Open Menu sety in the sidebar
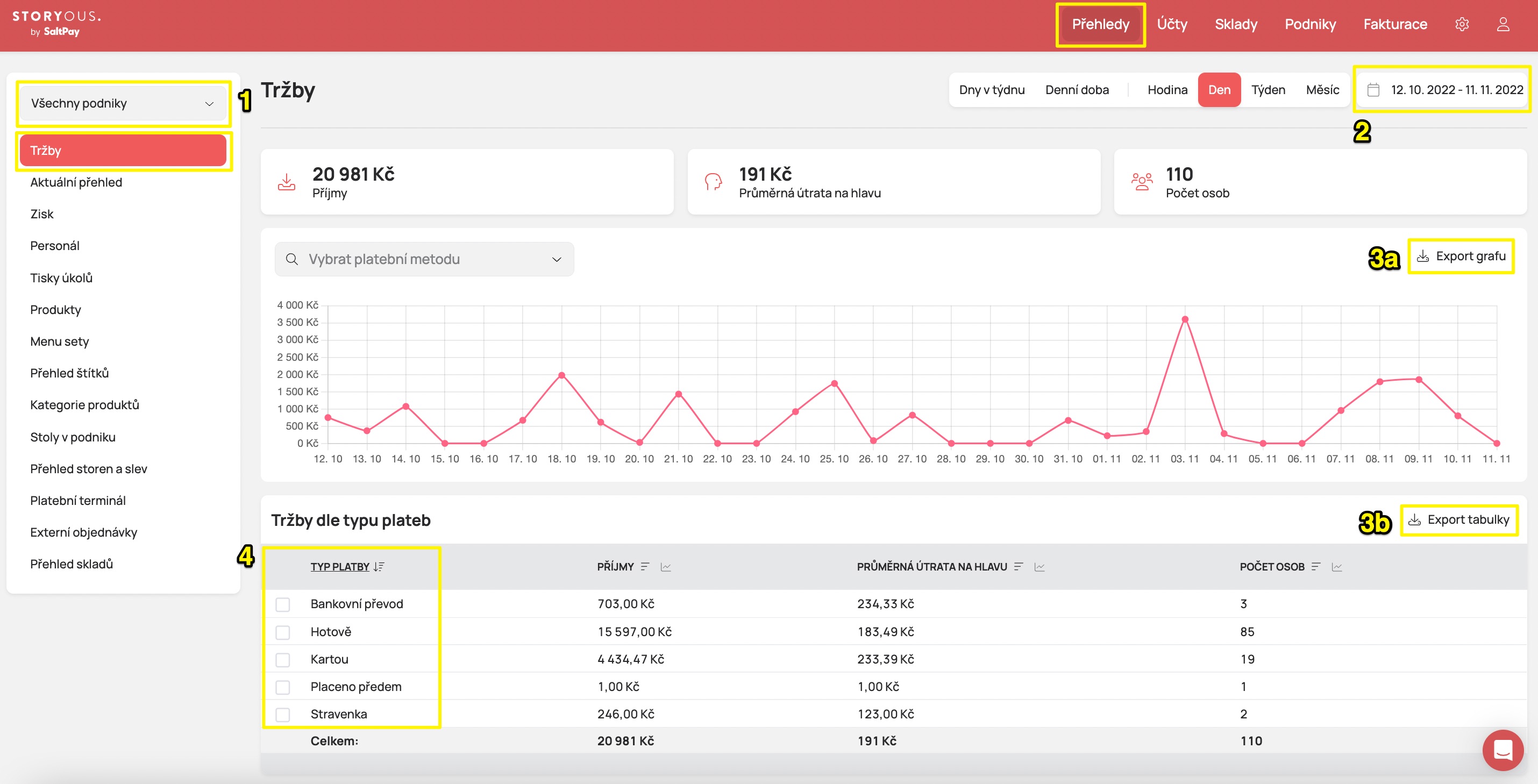Image resolution: width=1538 pixels, height=784 pixels. [59, 341]
